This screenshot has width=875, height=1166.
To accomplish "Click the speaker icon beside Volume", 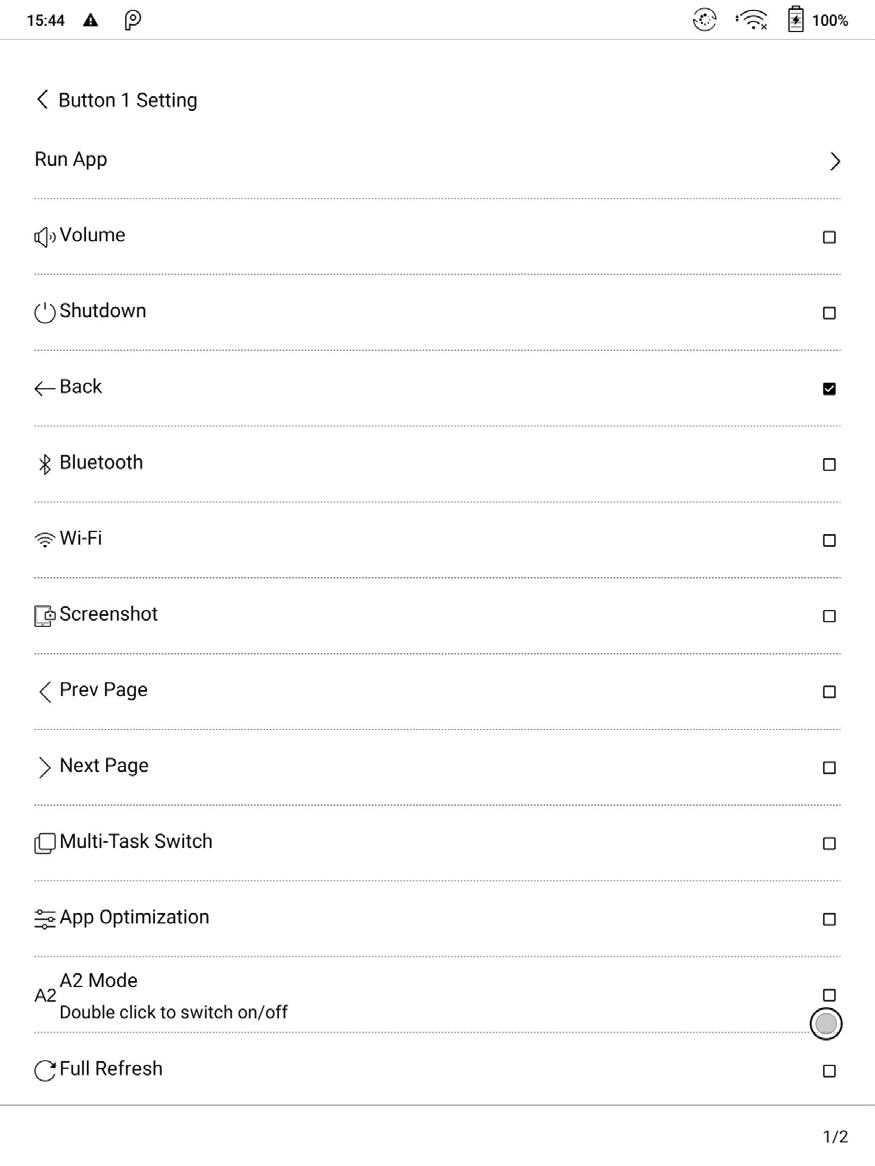I will [44, 237].
